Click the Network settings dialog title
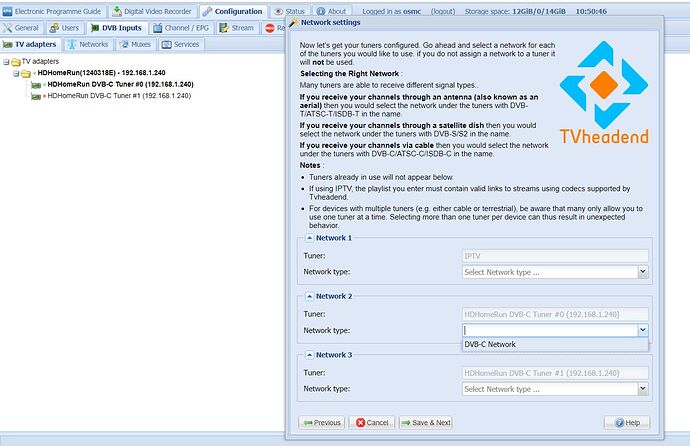Image resolution: width=690 pixels, height=446 pixels. (330, 22)
